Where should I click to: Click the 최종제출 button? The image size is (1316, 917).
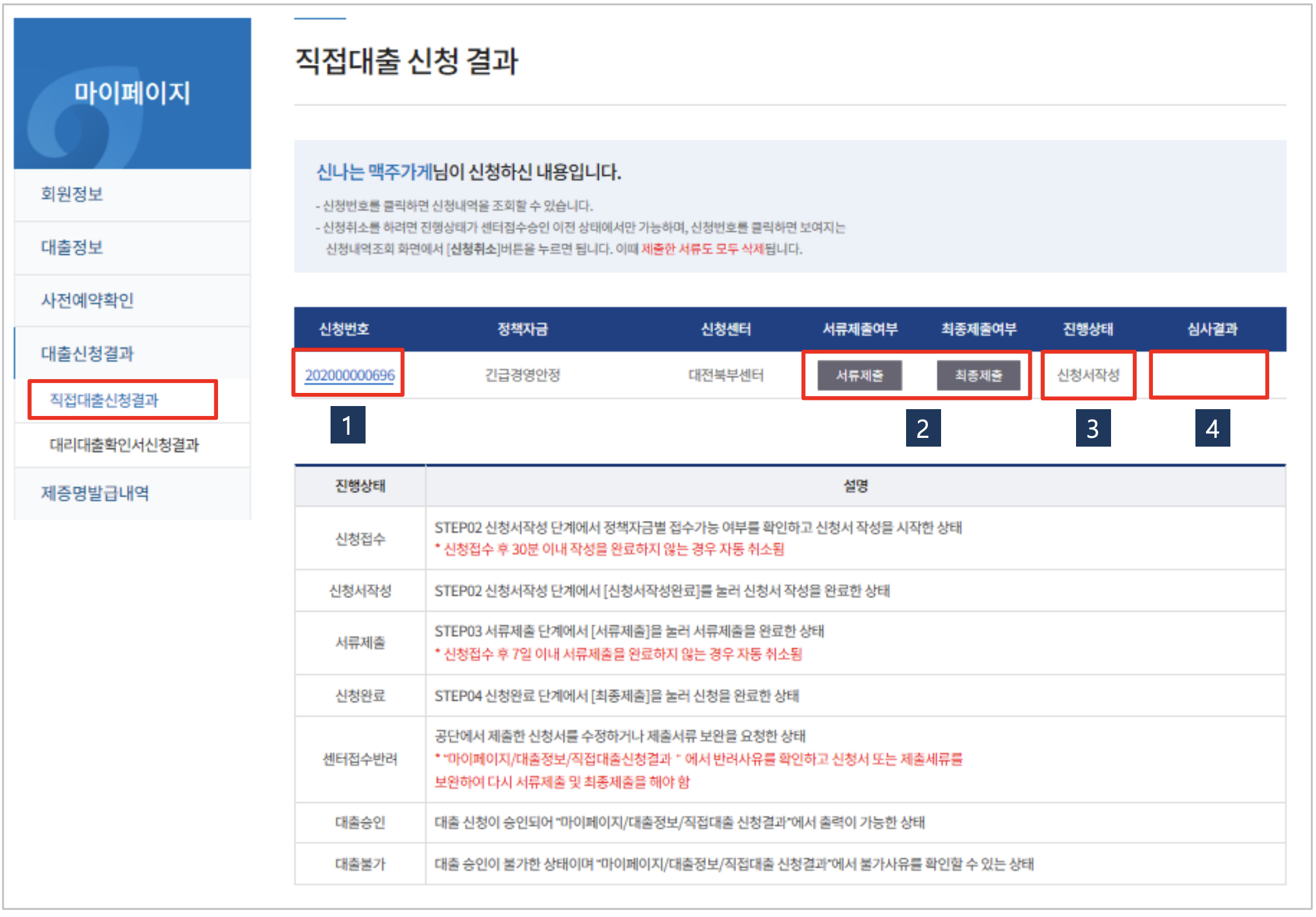(x=978, y=375)
